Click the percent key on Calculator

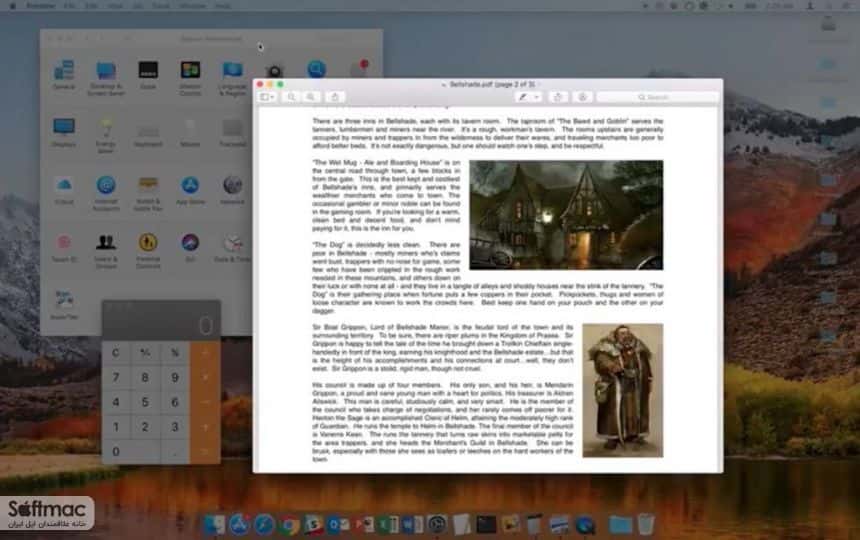[175, 353]
